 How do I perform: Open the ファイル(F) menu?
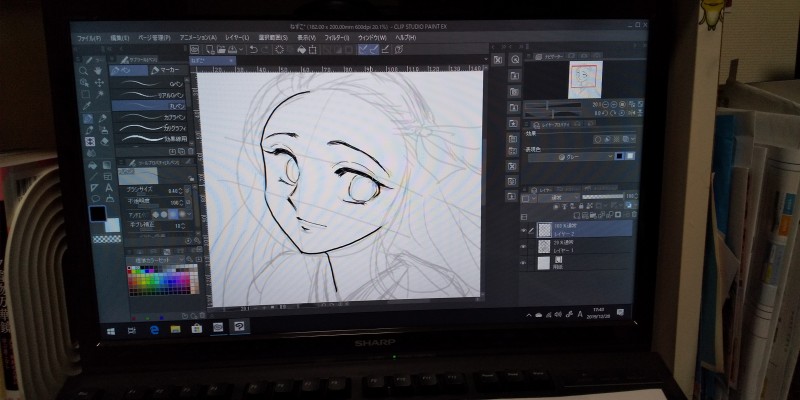pyautogui.click(x=89, y=38)
